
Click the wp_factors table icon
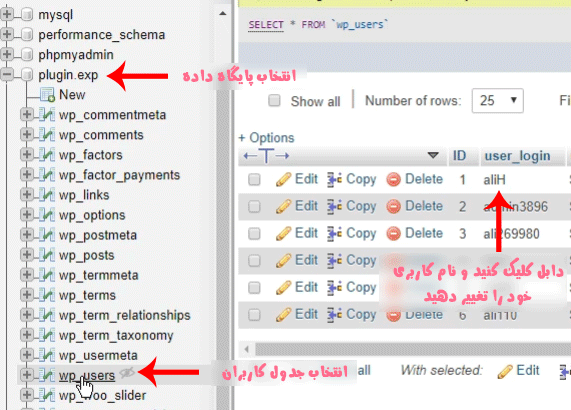point(47,155)
